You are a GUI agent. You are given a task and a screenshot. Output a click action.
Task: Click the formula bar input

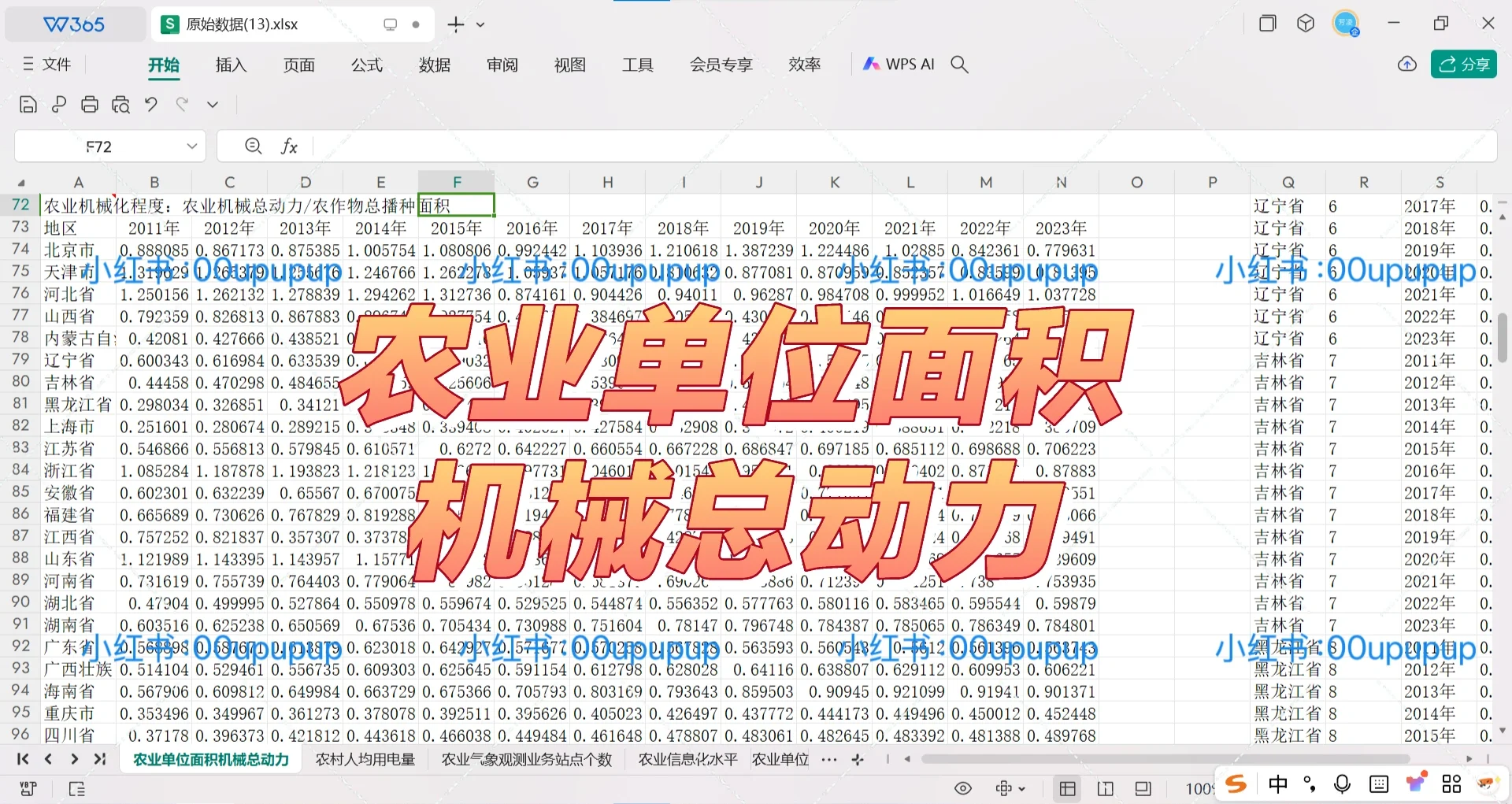904,146
